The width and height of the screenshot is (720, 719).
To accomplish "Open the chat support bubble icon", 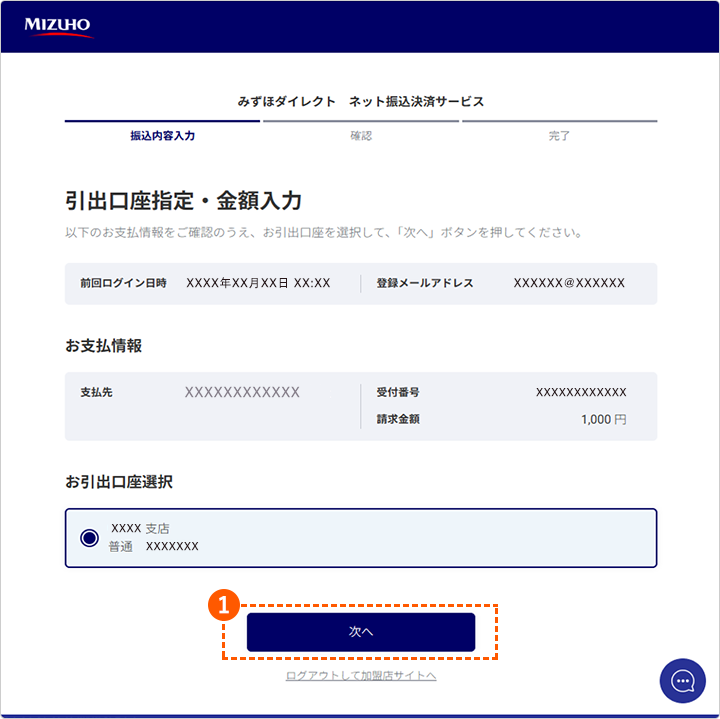I will click(682, 680).
